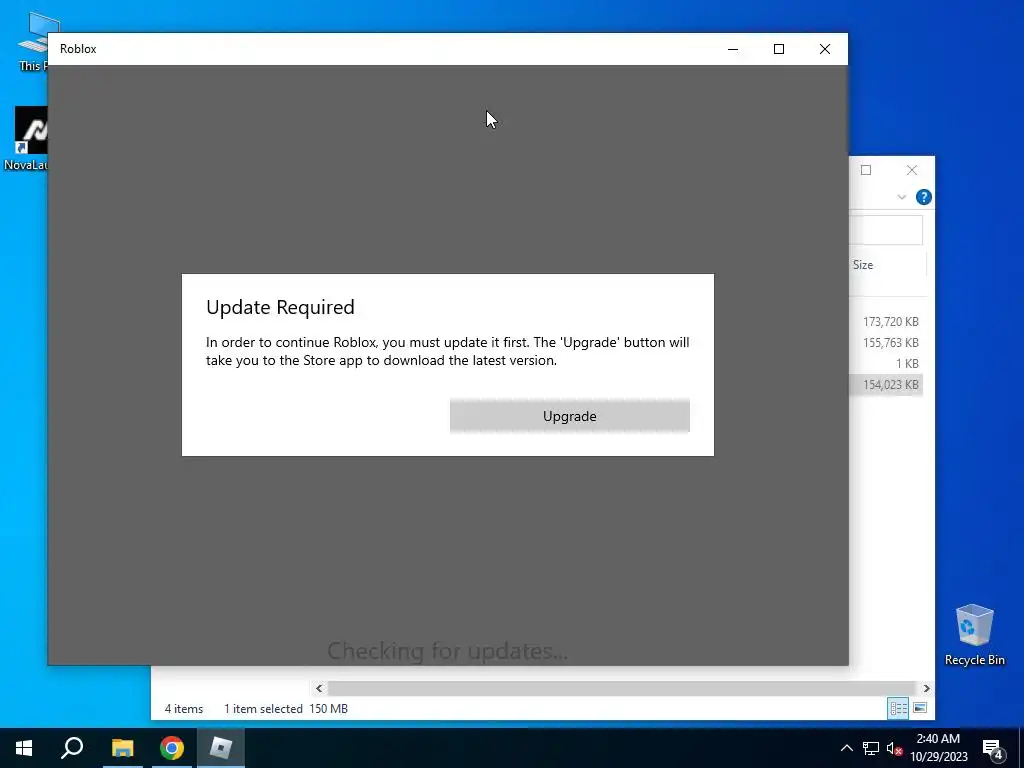Image resolution: width=1024 pixels, height=768 pixels.
Task: Select the file sized 1 KB
Action: tap(907, 363)
